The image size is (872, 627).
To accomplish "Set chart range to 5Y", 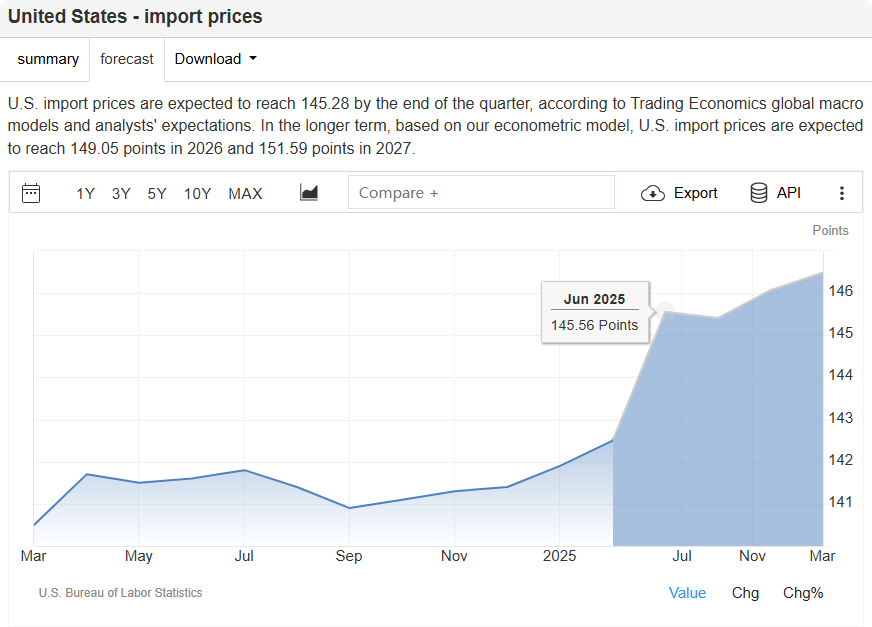I will pos(157,194).
